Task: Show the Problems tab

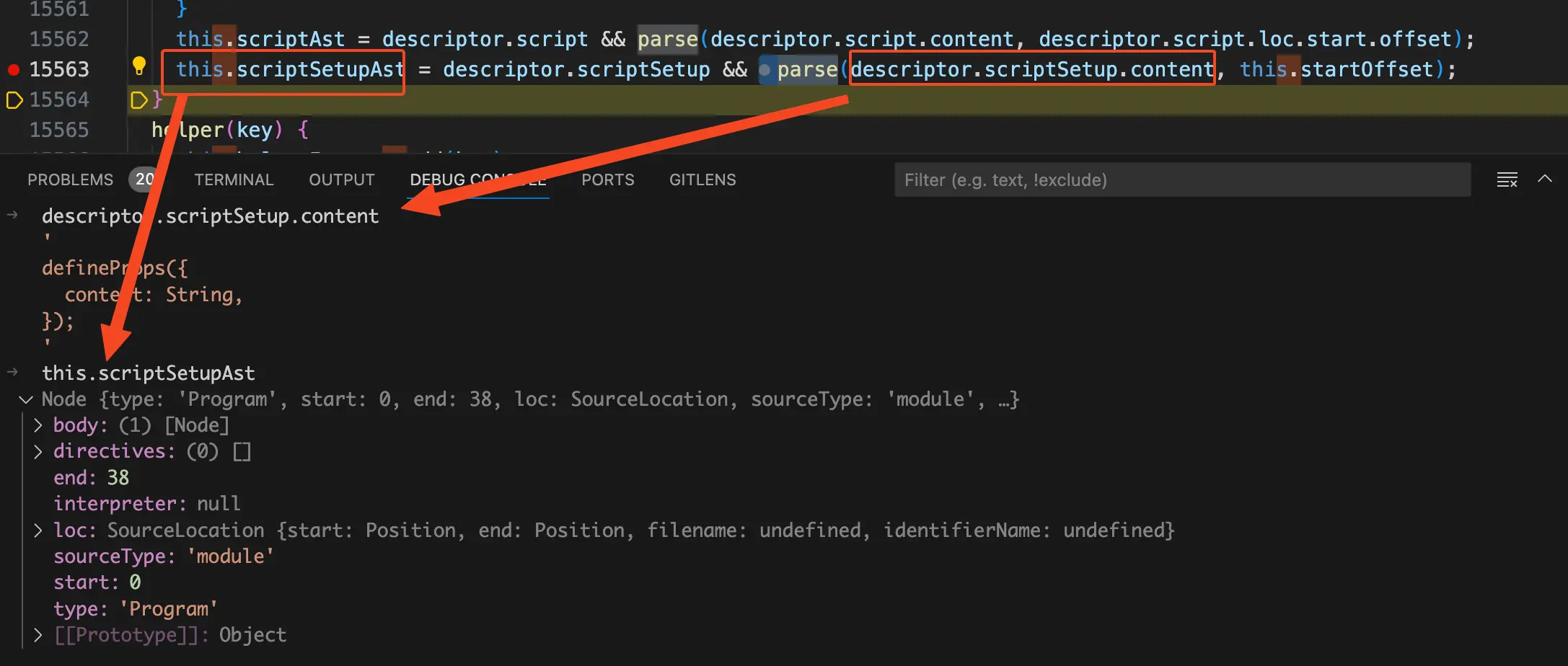Action: pyautogui.click(x=70, y=179)
